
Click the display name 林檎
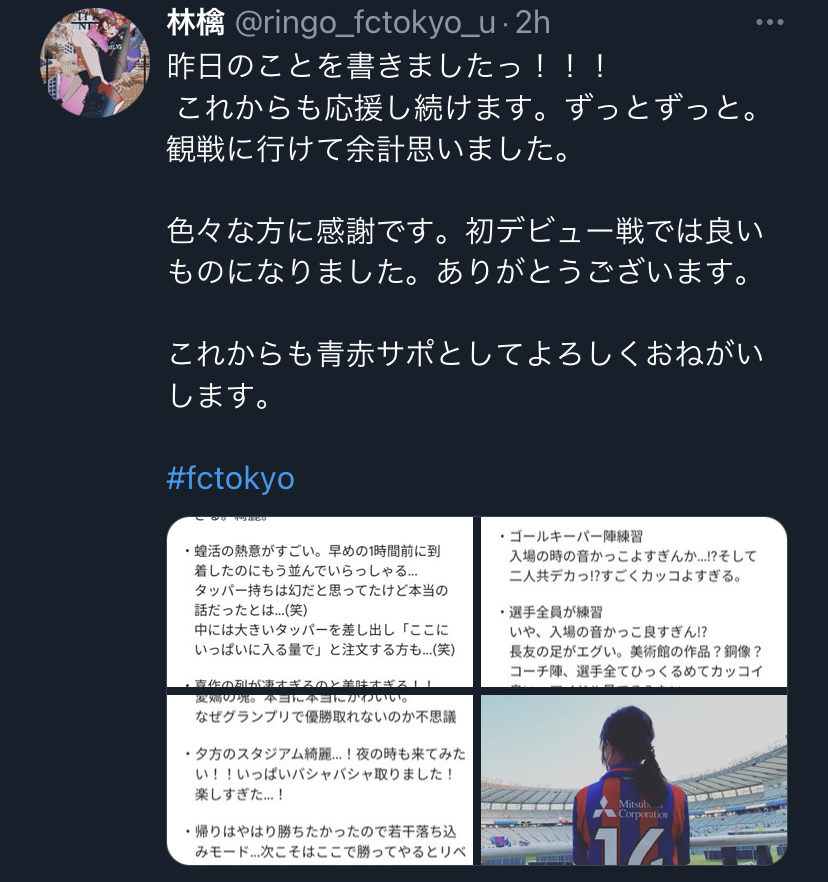click(x=196, y=23)
